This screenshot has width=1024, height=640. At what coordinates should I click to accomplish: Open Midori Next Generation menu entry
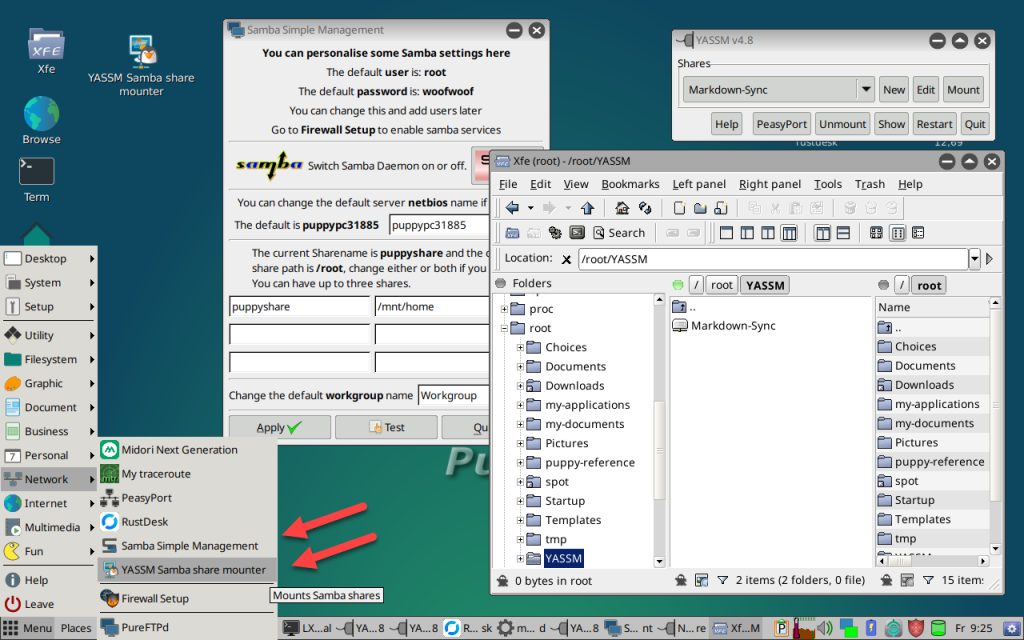(187, 450)
